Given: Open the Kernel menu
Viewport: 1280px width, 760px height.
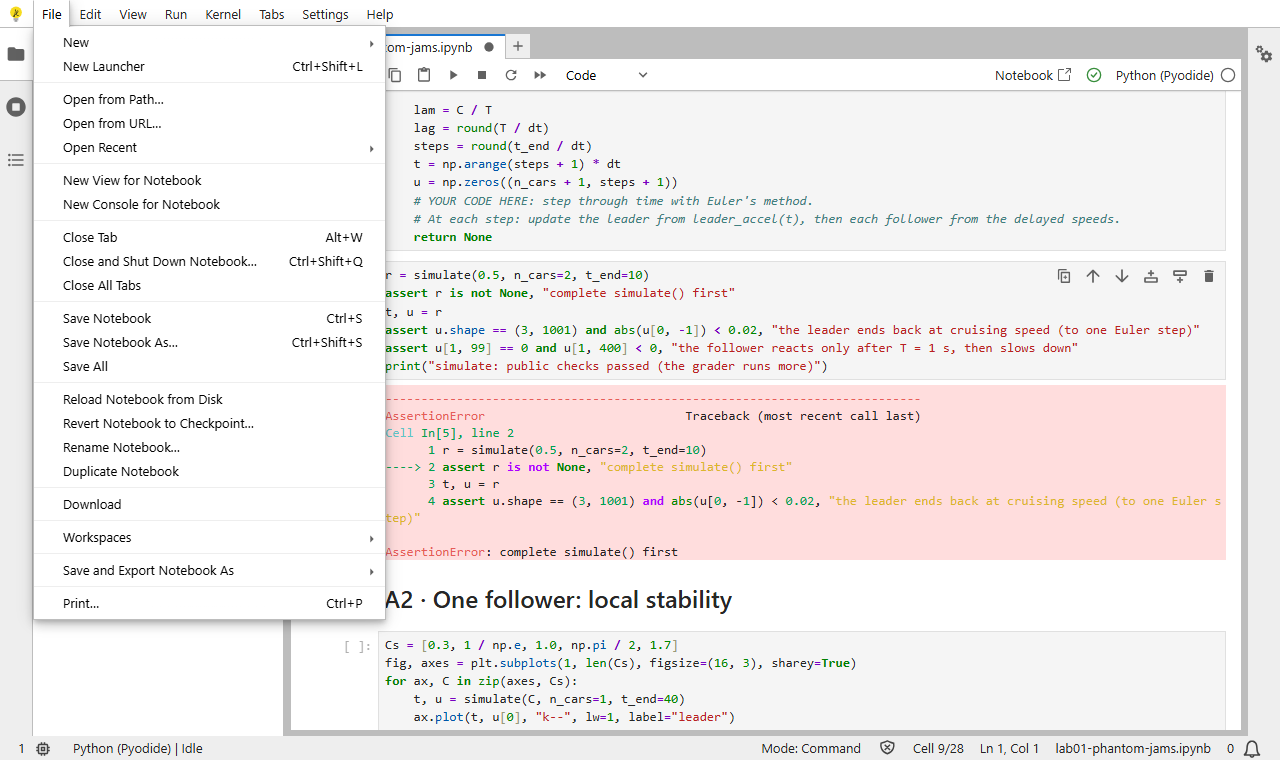Looking at the screenshot, I should (x=222, y=14).
